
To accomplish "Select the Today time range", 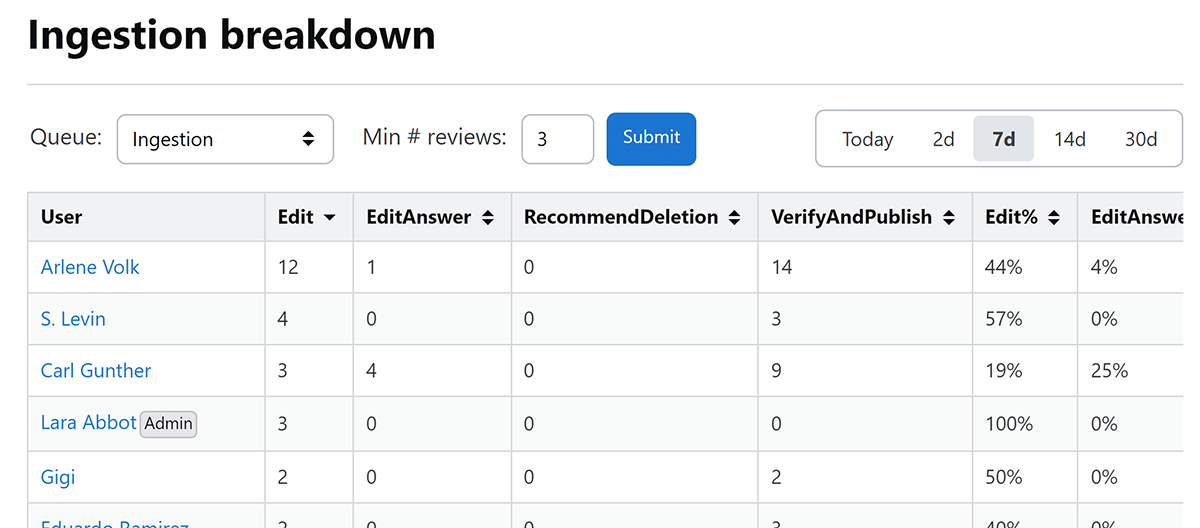I will coord(867,139).
